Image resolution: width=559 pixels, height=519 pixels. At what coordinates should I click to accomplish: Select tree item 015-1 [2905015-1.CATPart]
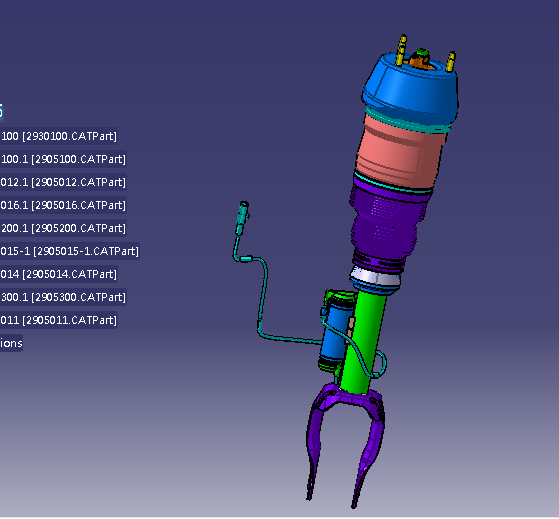click(70, 251)
